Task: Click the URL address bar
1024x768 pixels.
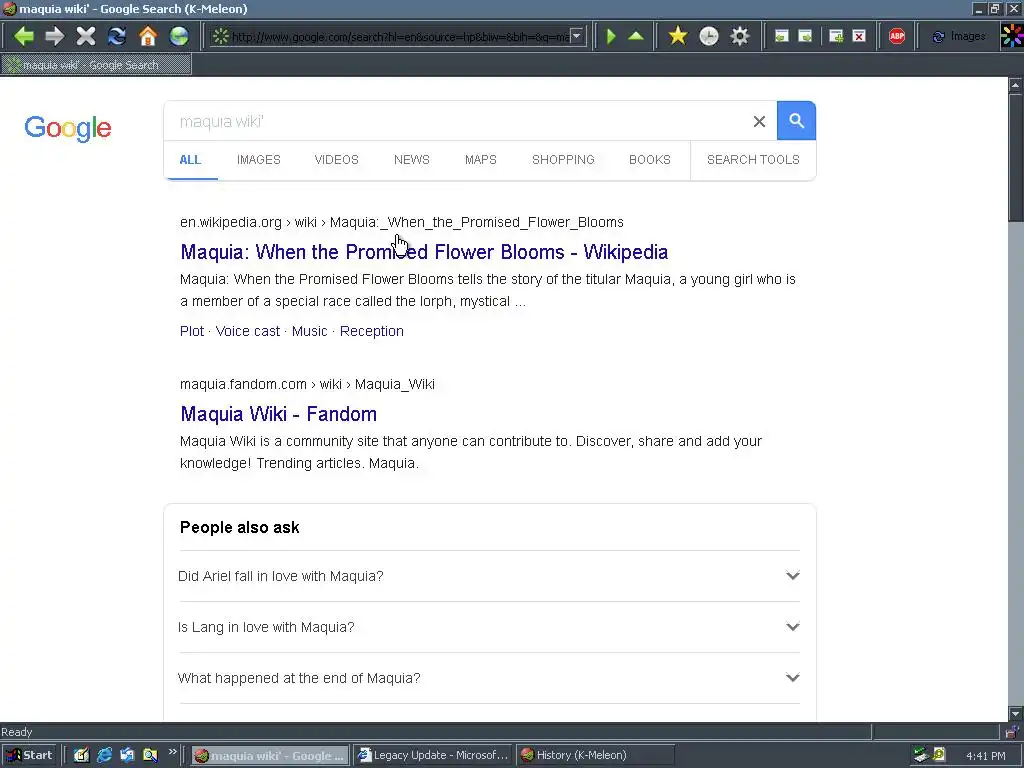Action: [x=400, y=37]
